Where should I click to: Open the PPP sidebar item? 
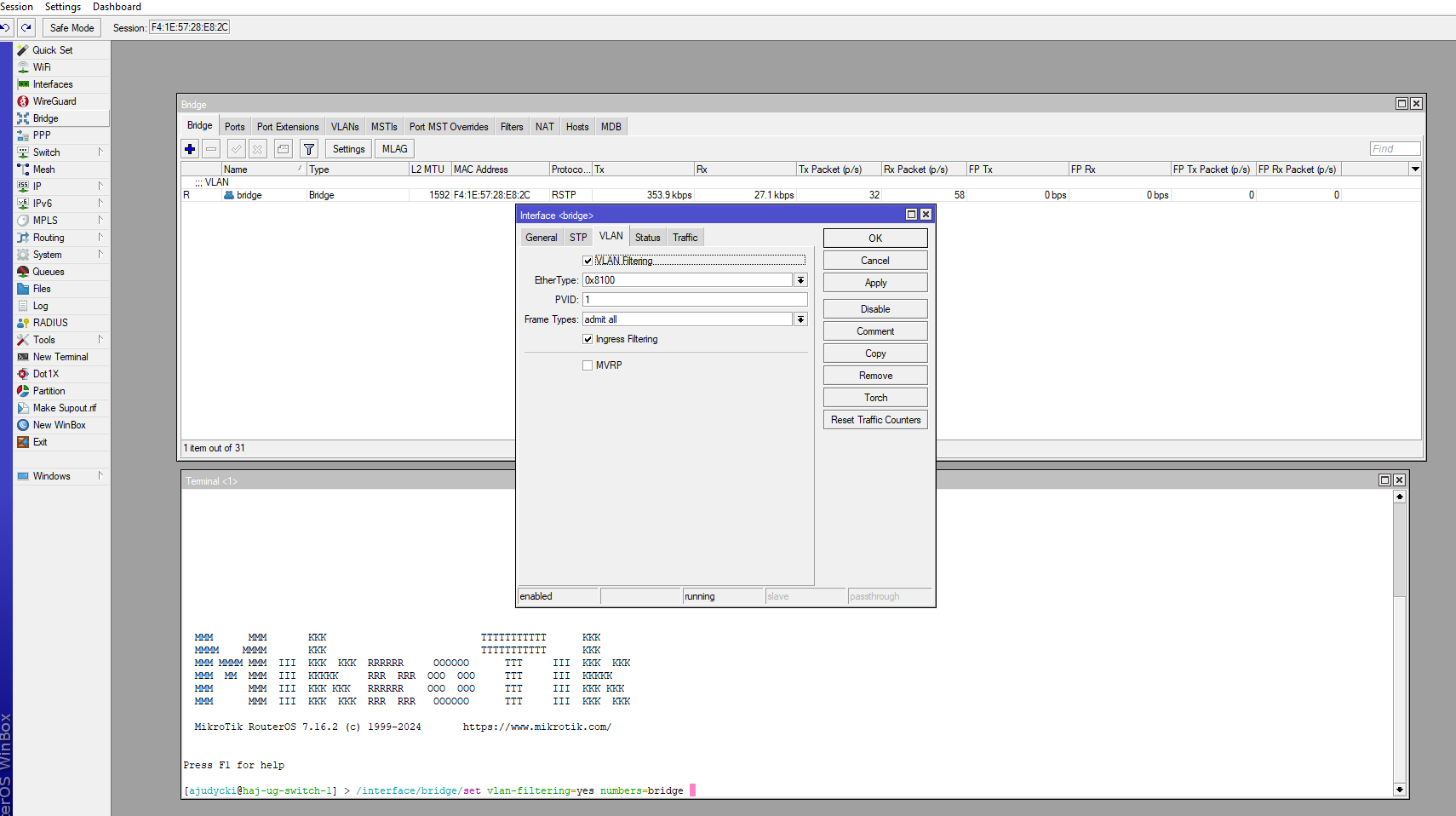point(42,135)
